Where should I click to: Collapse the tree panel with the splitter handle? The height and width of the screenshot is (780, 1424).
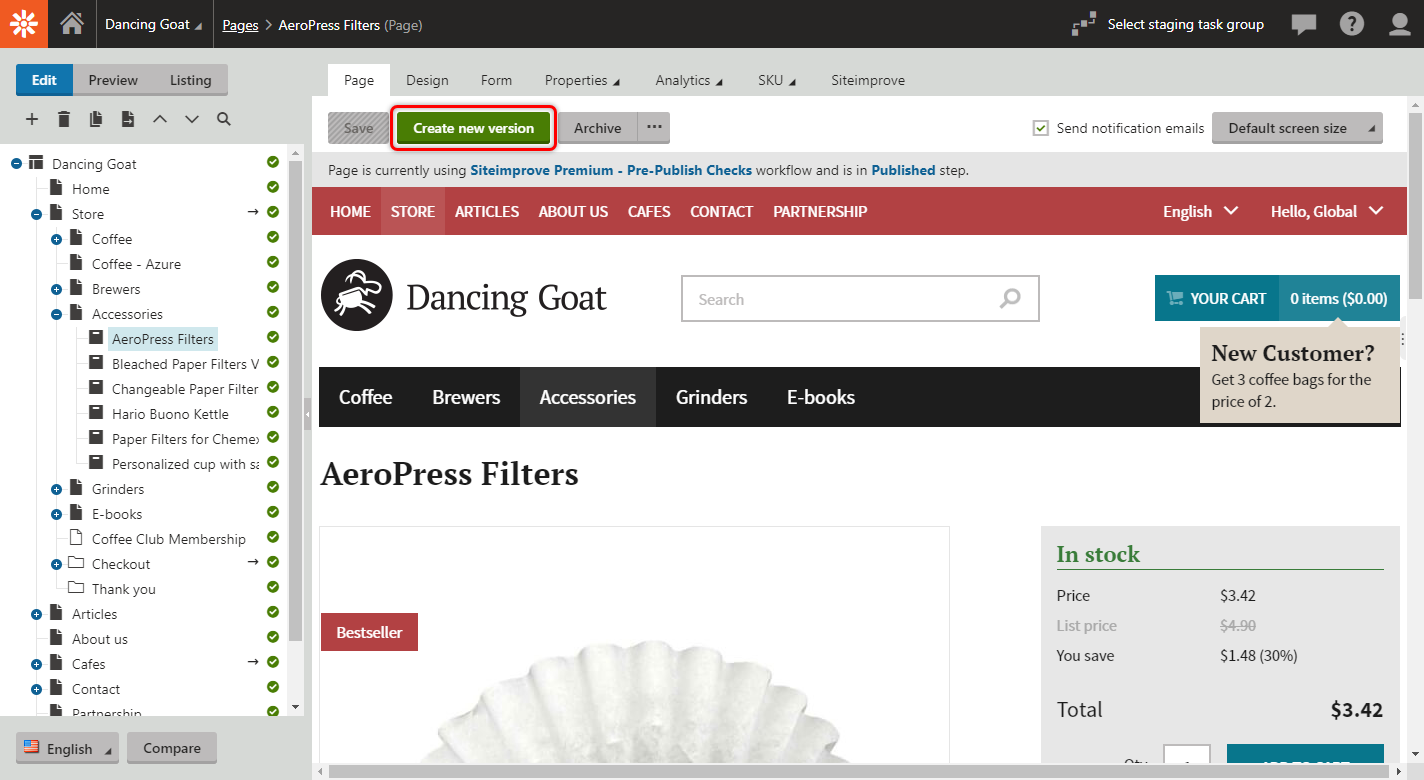(x=308, y=413)
